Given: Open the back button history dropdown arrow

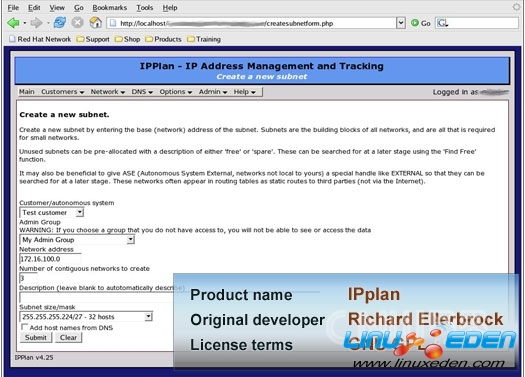Looking at the screenshot, I should click(x=25, y=23).
